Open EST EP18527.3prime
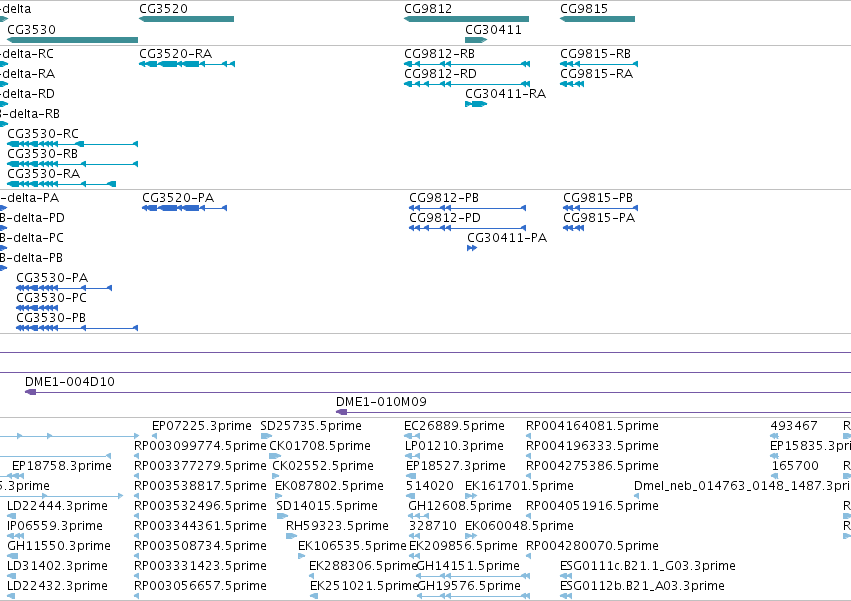Image resolution: width=851 pixels, height=601 pixels. coord(456,466)
